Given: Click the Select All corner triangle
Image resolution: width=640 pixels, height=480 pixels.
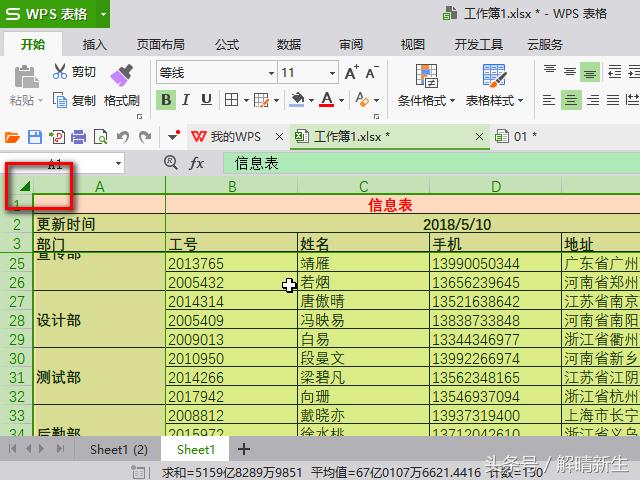Looking at the screenshot, I should (24, 187).
